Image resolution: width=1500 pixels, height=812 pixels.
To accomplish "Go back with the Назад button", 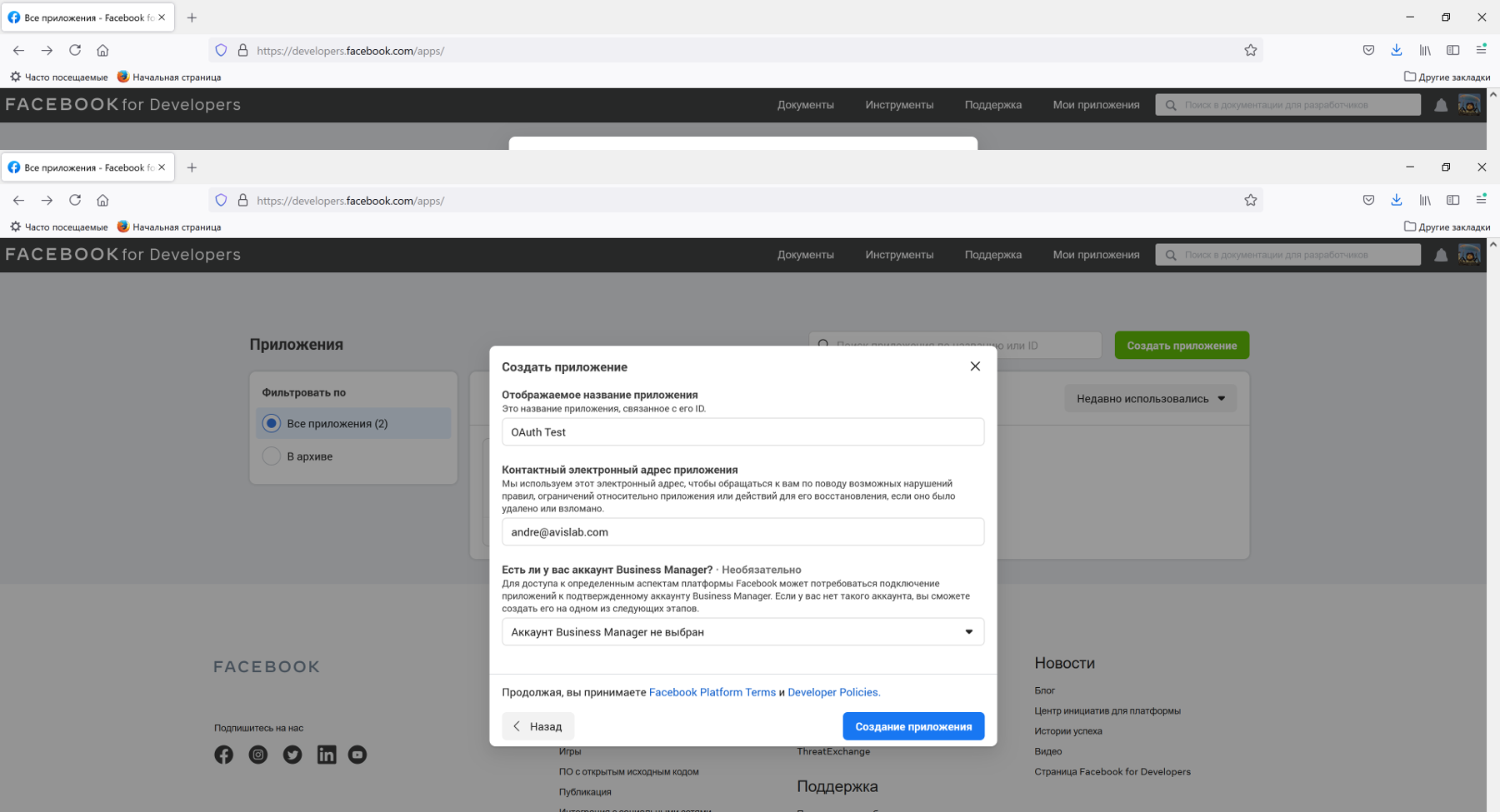I will (x=537, y=726).
